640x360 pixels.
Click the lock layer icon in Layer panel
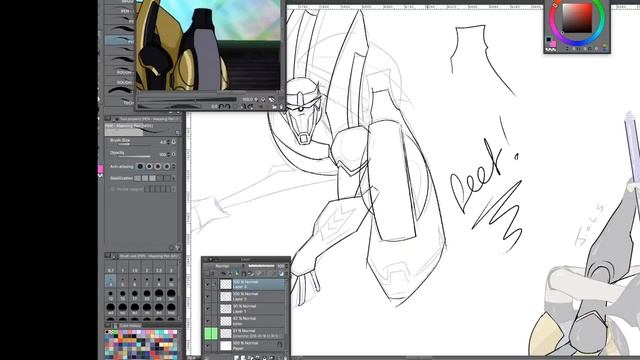pyautogui.click(x=244, y=273)
